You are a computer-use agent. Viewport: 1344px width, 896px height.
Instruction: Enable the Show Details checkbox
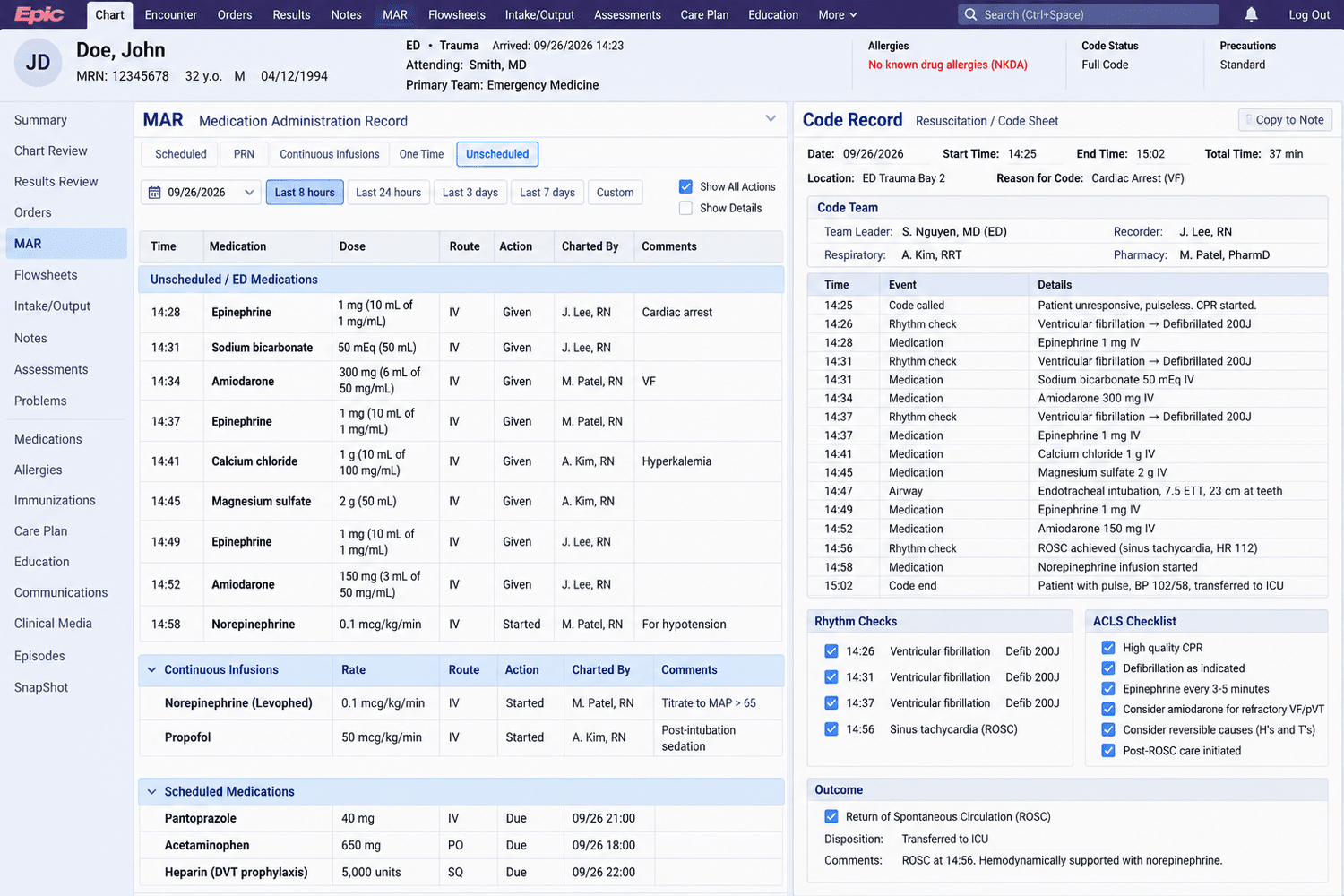pyautogui.click(x=685, y=208)
